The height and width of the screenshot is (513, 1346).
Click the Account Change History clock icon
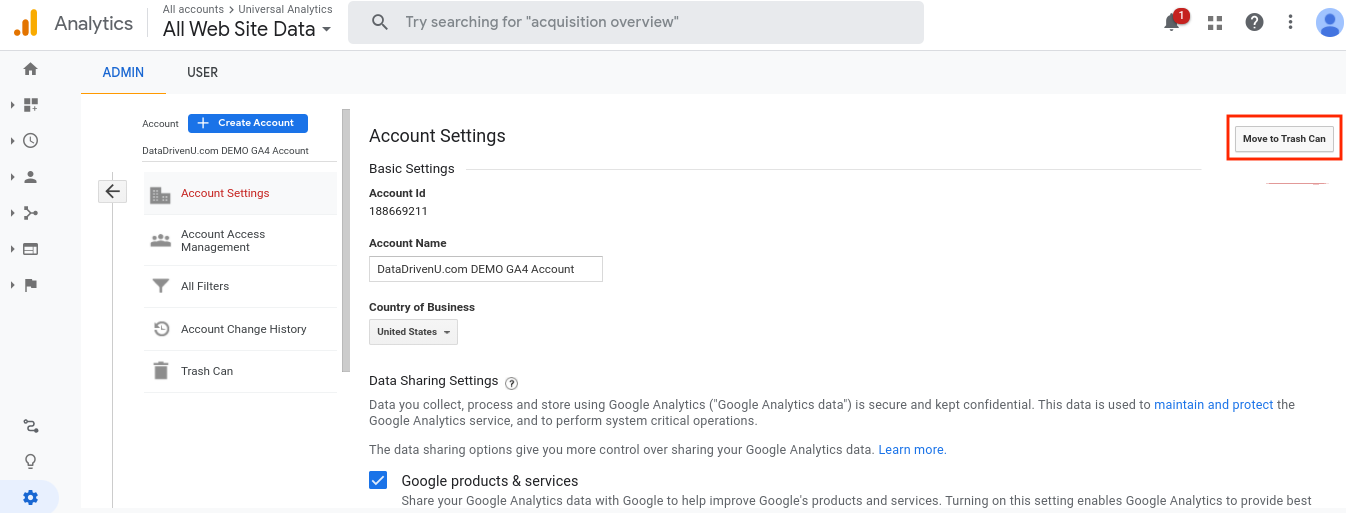pyautogui.click(x=160, y=329)
